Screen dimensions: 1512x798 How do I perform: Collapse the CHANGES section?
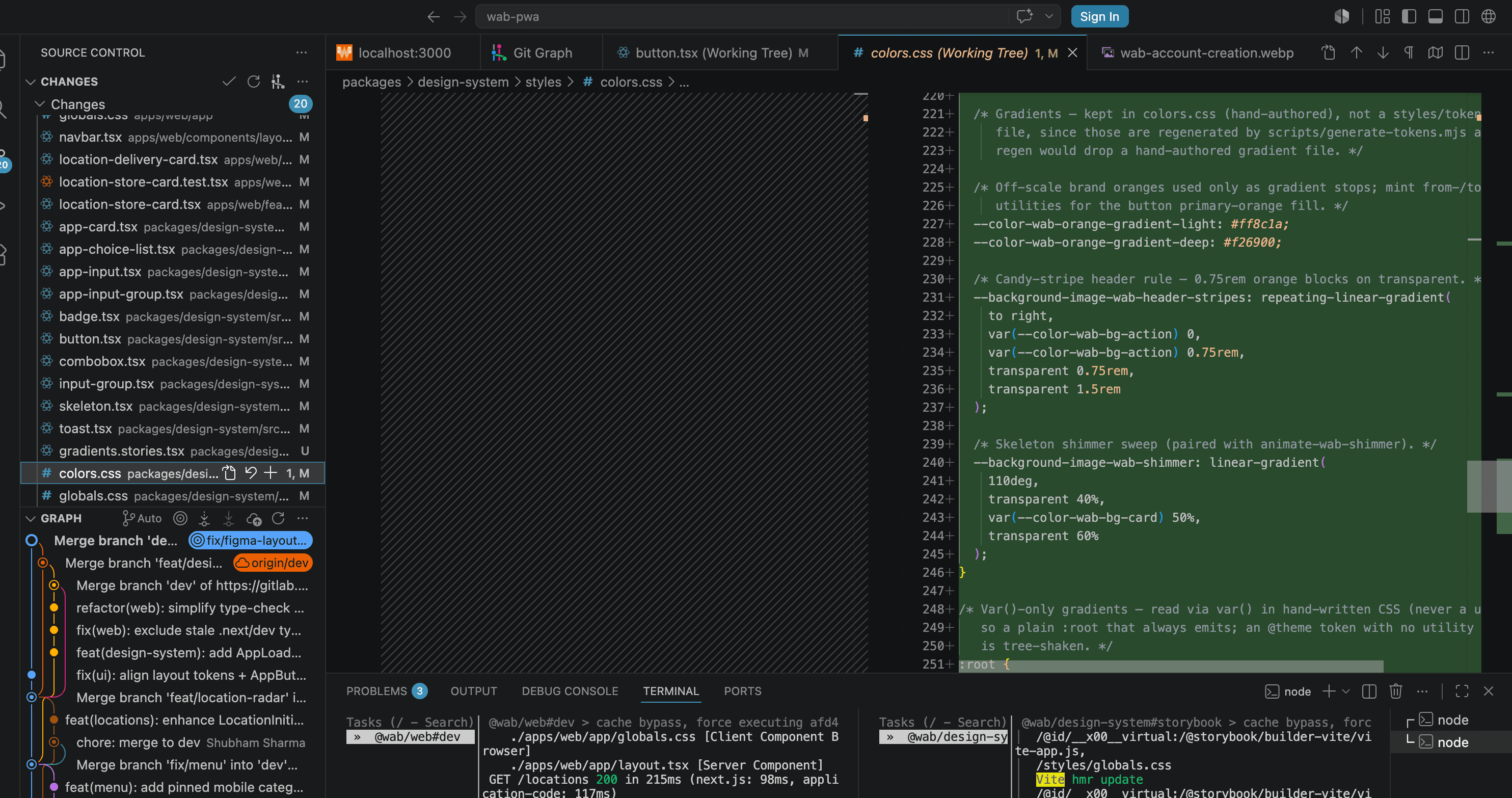31,82
